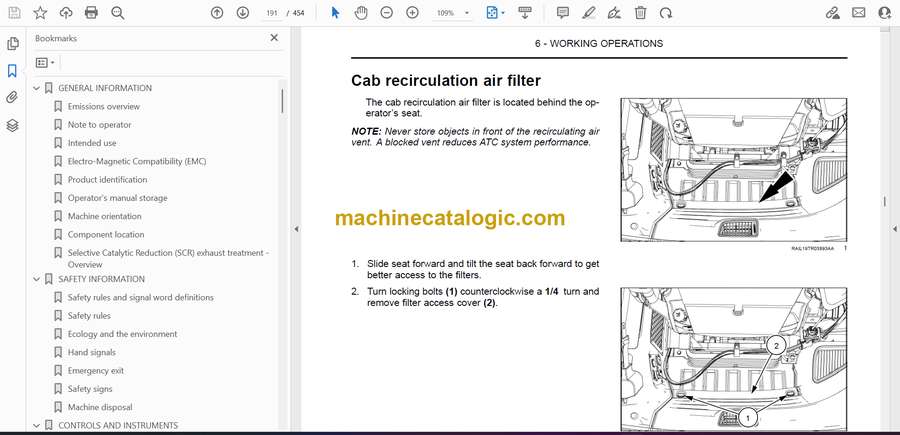The width and height of the screenshot is (900, 435).
Task: Go to previous page arrow
Action: [x=217, y=13]
